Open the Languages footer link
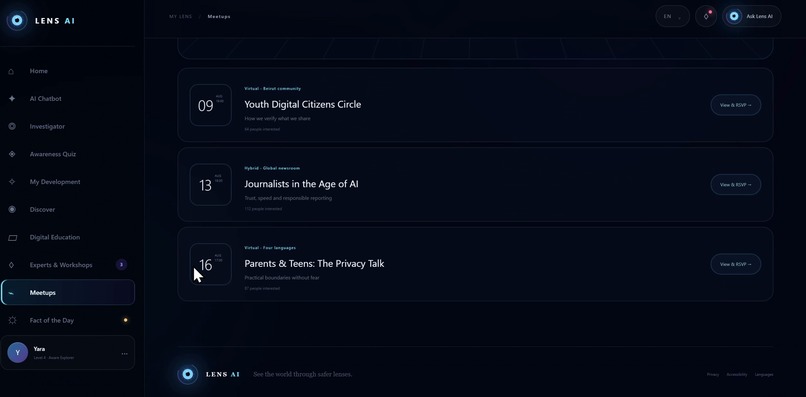Image resolution: width=806 pixels, height=397 pixels. pyautogui.click(x=764, y=374)
